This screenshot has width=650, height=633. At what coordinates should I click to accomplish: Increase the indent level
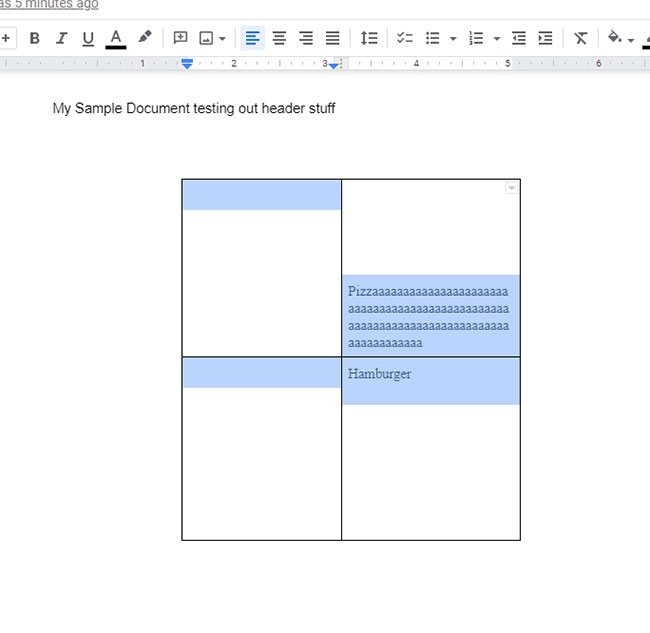point(545,38)
